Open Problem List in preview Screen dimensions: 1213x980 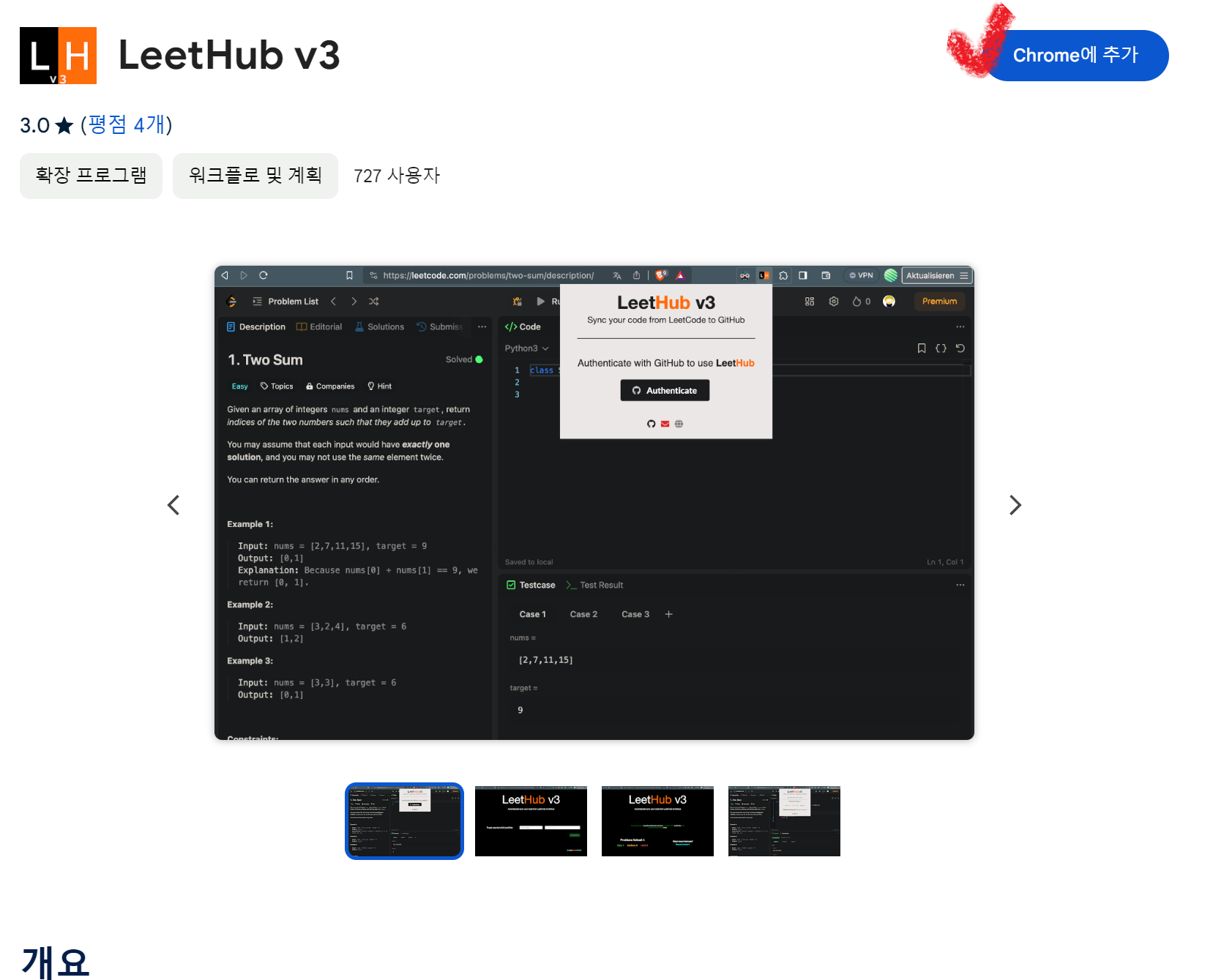[285, 302]
